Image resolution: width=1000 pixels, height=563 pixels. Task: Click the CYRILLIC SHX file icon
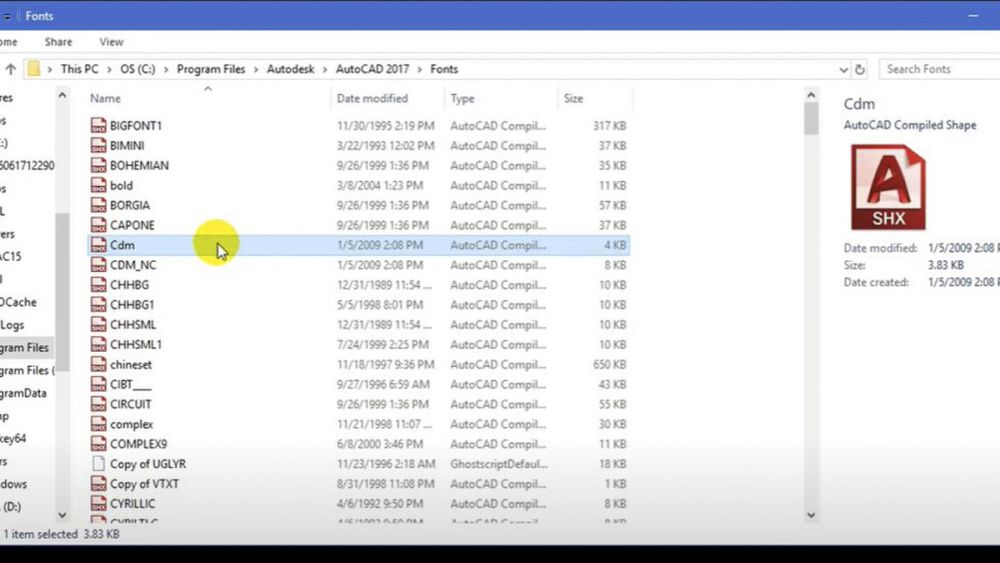[98, 504]
